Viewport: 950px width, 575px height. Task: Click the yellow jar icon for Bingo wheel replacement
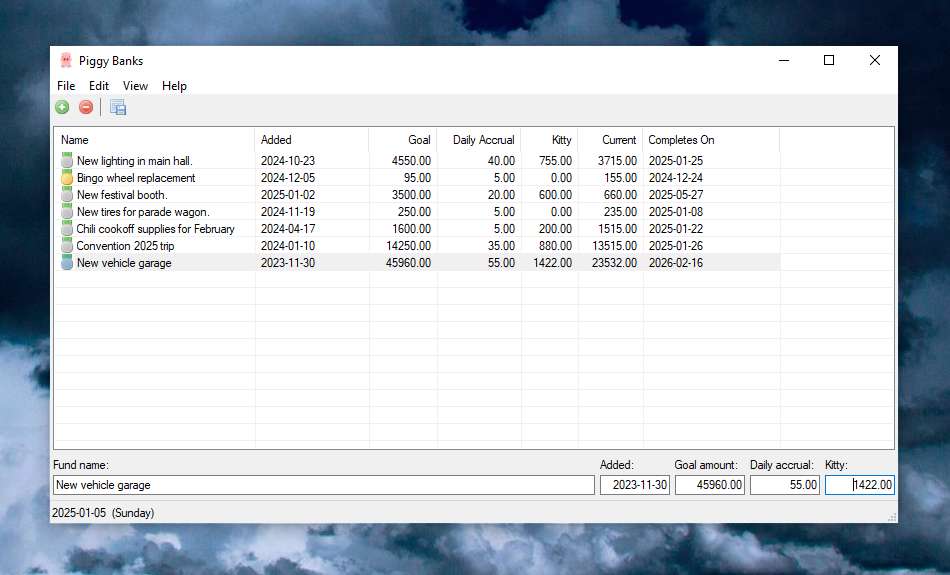click(67, 178)
